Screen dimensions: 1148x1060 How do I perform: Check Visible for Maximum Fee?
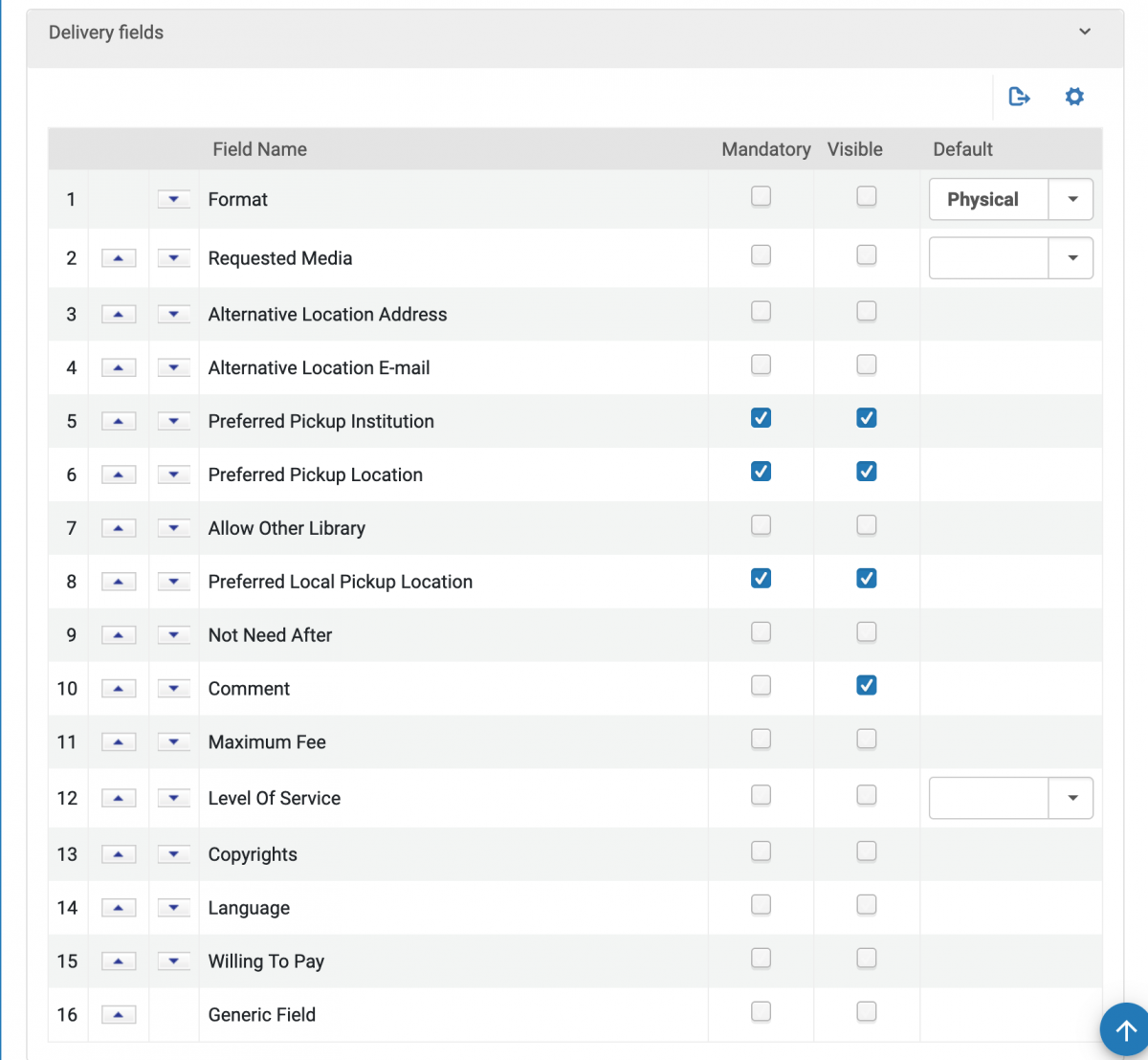click(866, 740)
